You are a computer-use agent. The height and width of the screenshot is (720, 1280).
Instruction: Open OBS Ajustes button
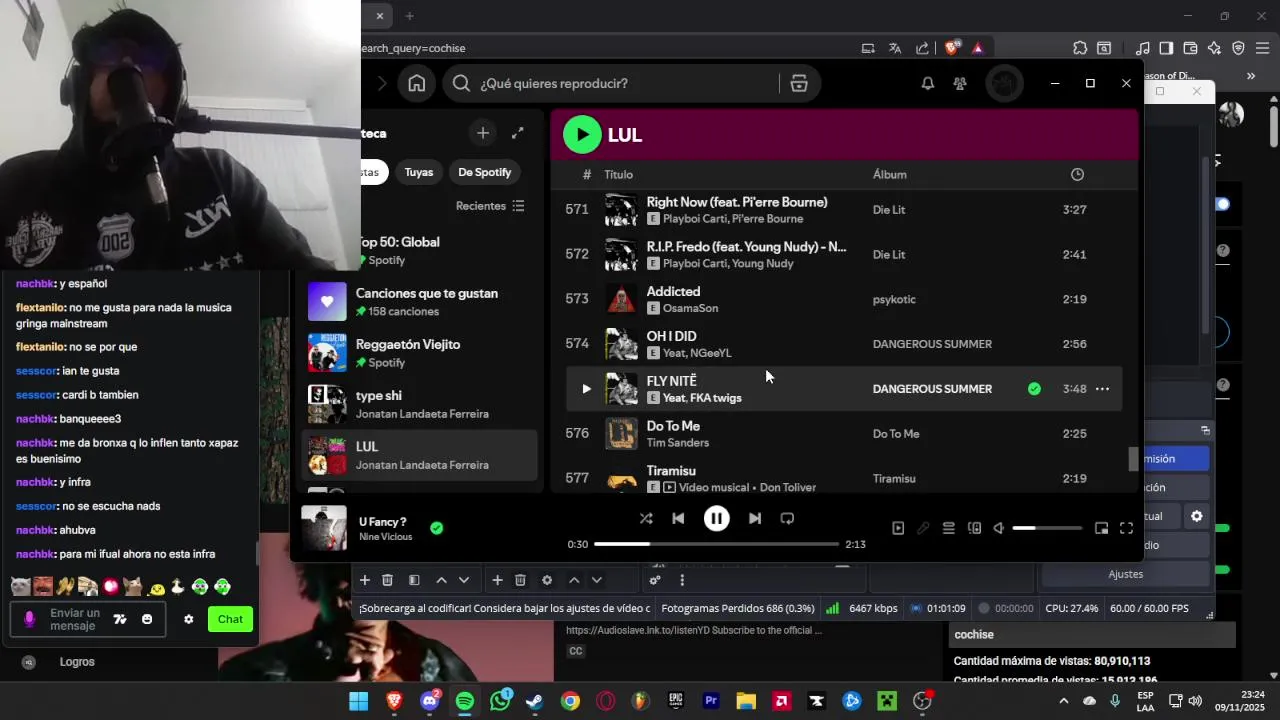(1125, 574)
